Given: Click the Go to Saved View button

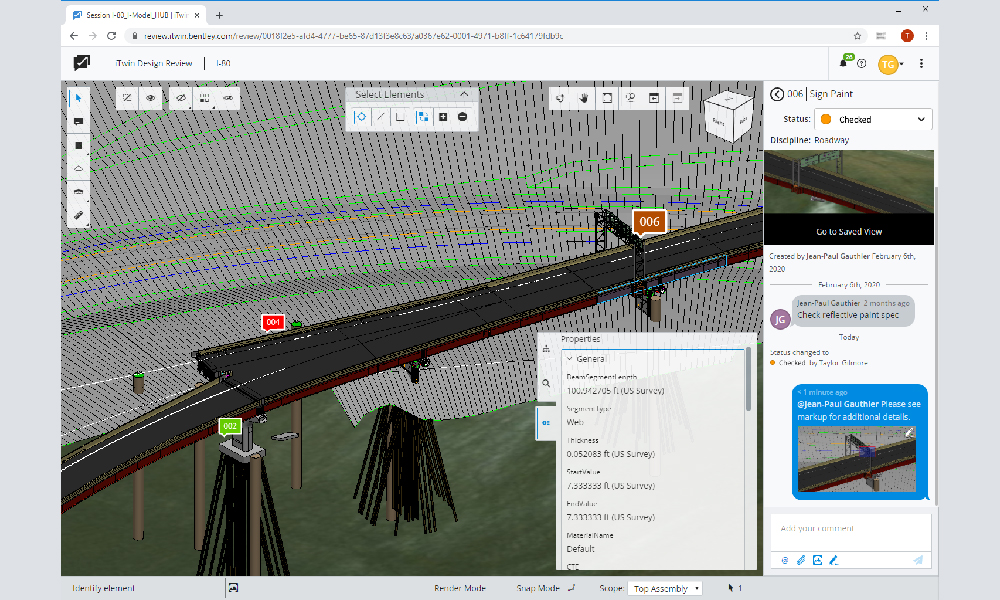Looking at the screenshot, I should pos(848,231).
